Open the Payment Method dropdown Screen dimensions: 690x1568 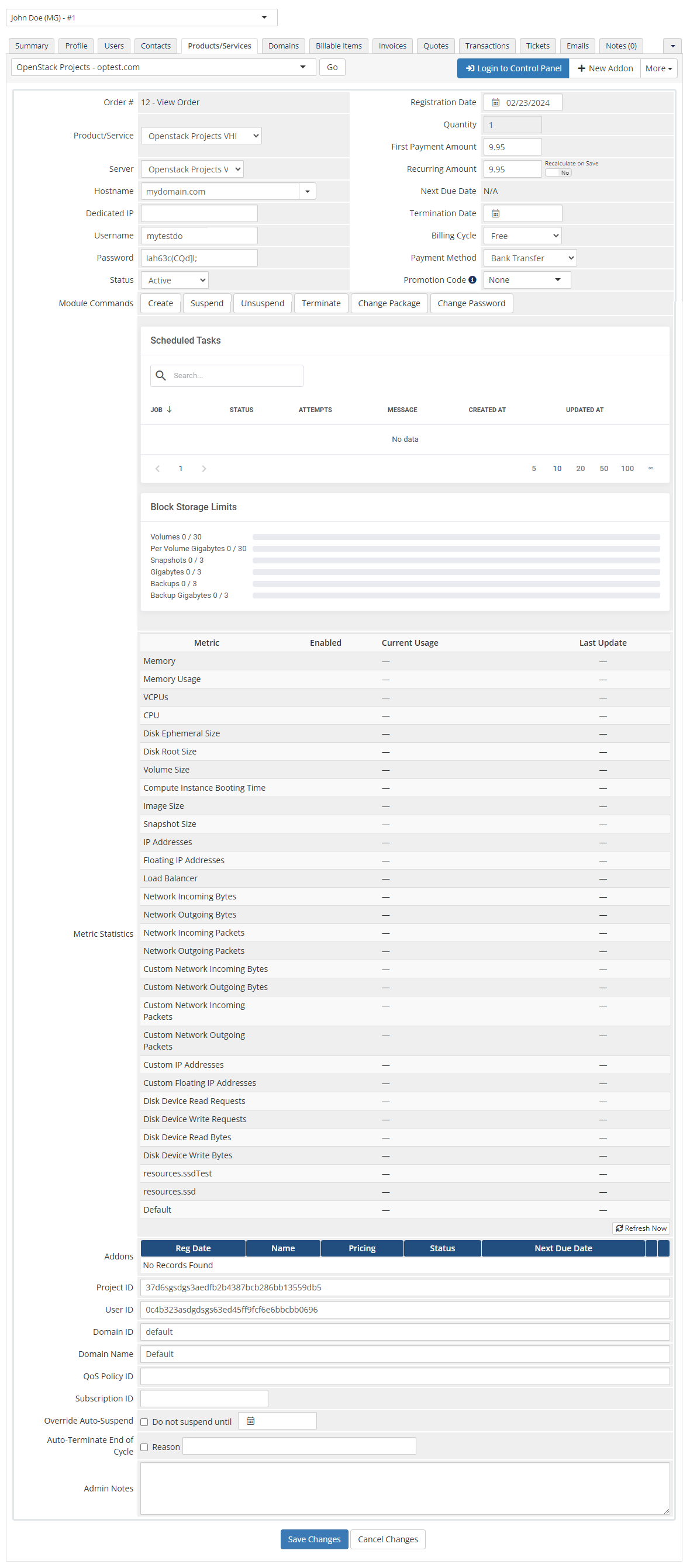530,258
